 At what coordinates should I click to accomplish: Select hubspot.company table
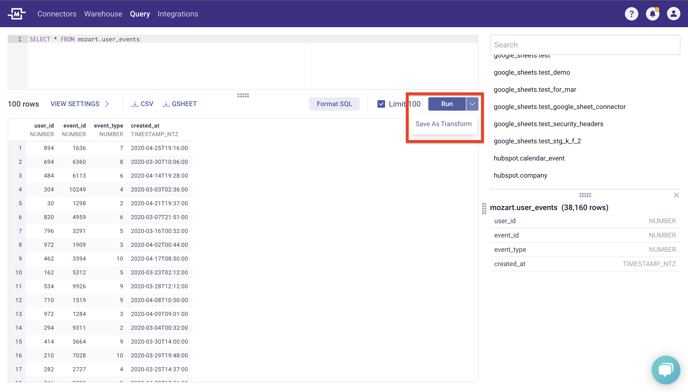click(x=520, y=175)
